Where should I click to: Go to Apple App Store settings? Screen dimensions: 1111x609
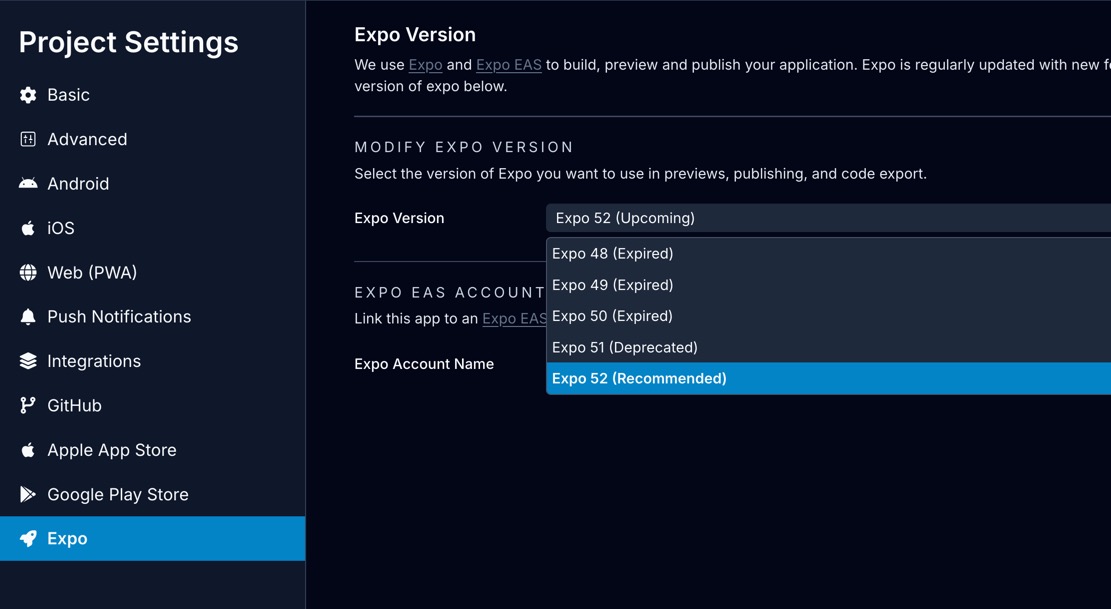(152, 450)
